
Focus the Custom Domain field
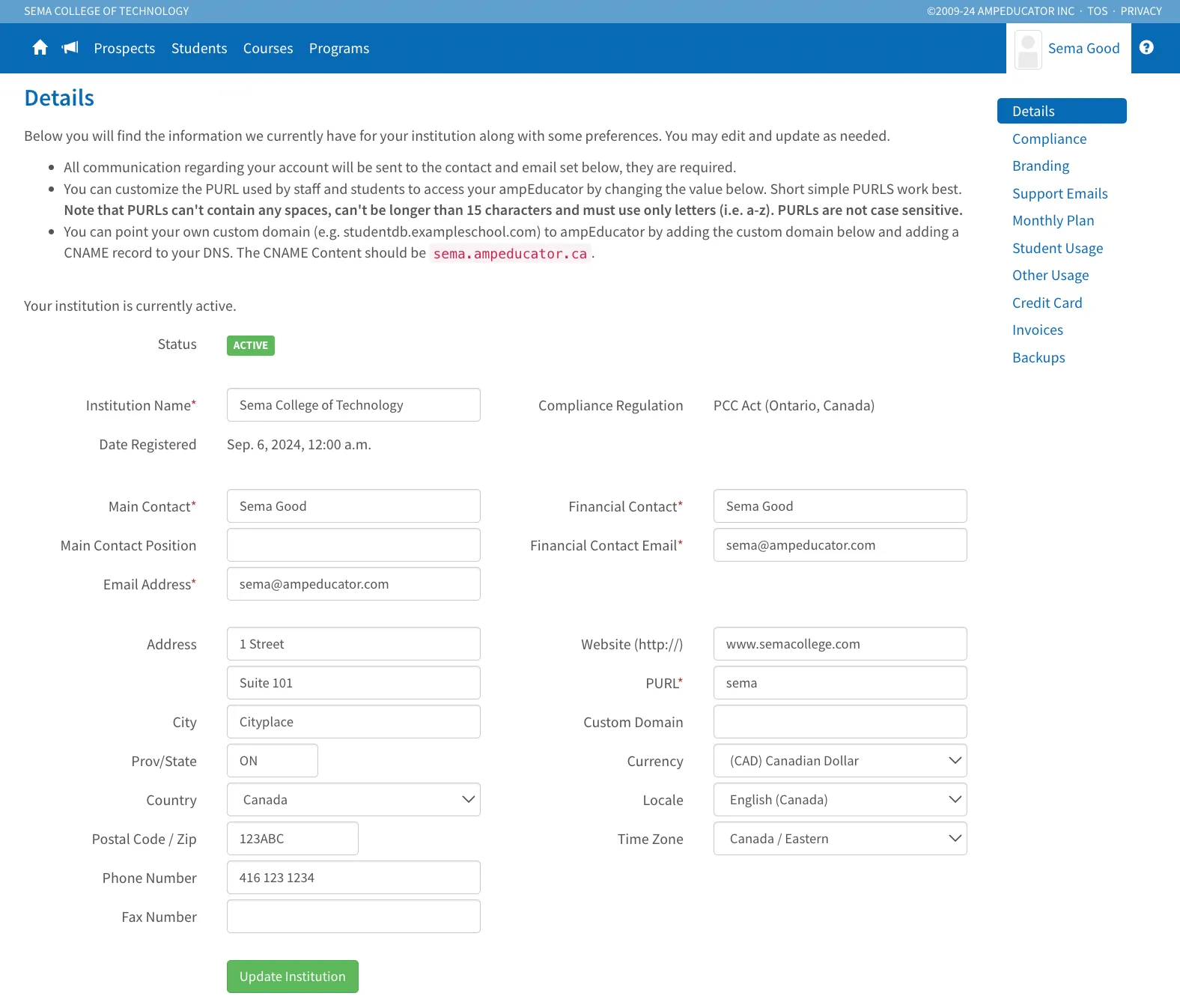(x=840, y=722)
